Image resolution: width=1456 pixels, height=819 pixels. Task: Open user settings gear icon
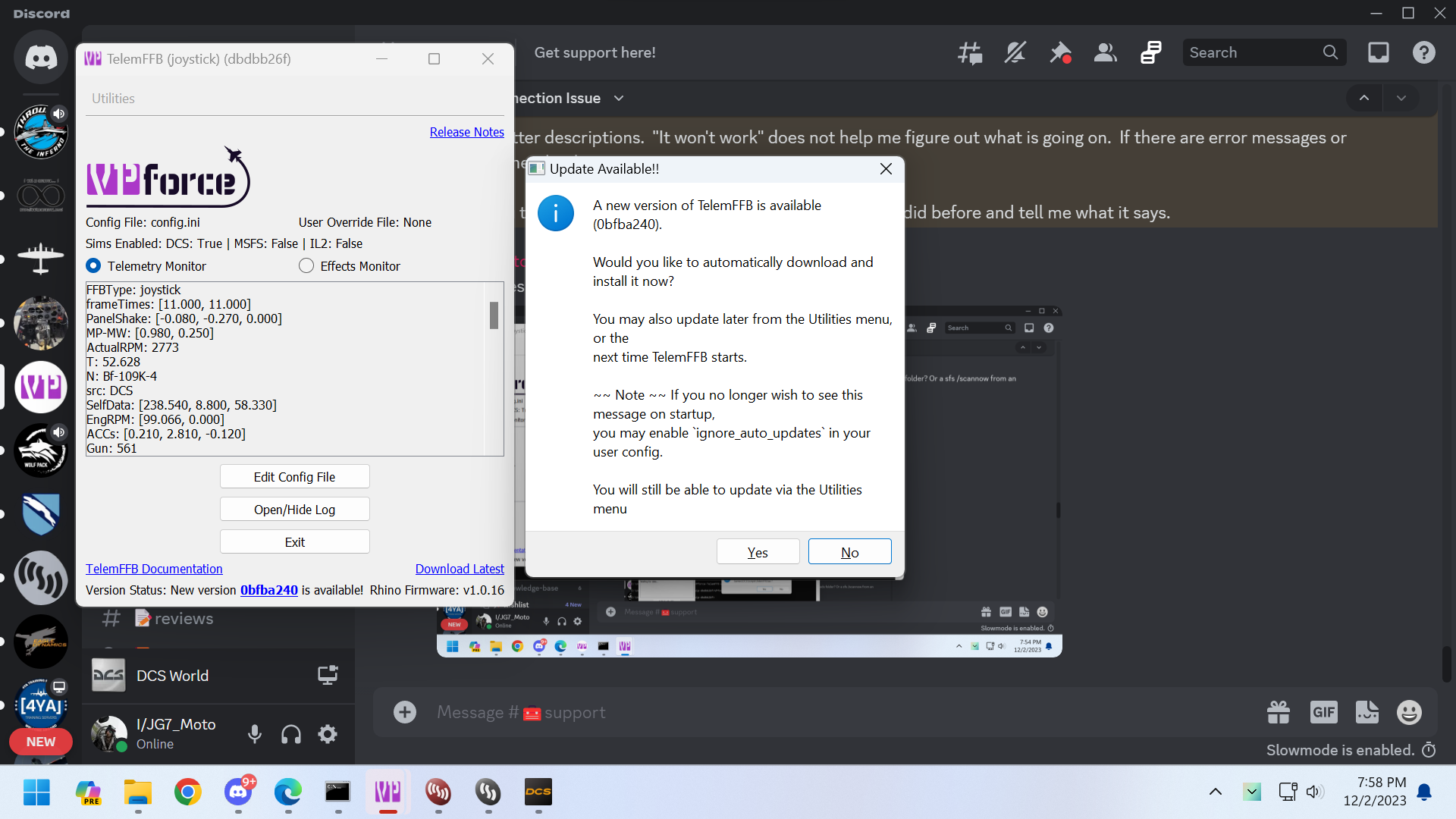pos(328,734)
